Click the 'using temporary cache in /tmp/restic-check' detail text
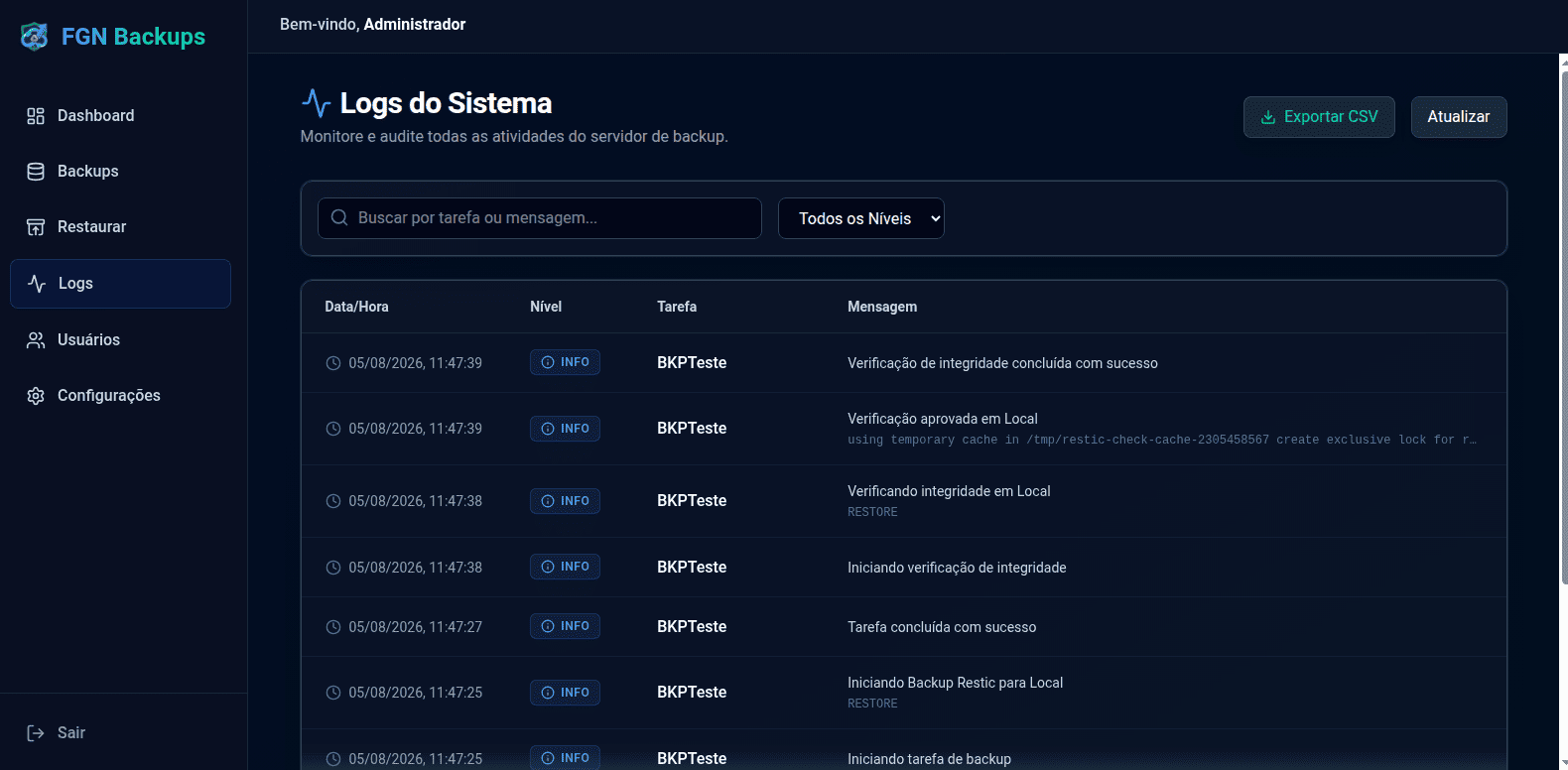 1162,440
